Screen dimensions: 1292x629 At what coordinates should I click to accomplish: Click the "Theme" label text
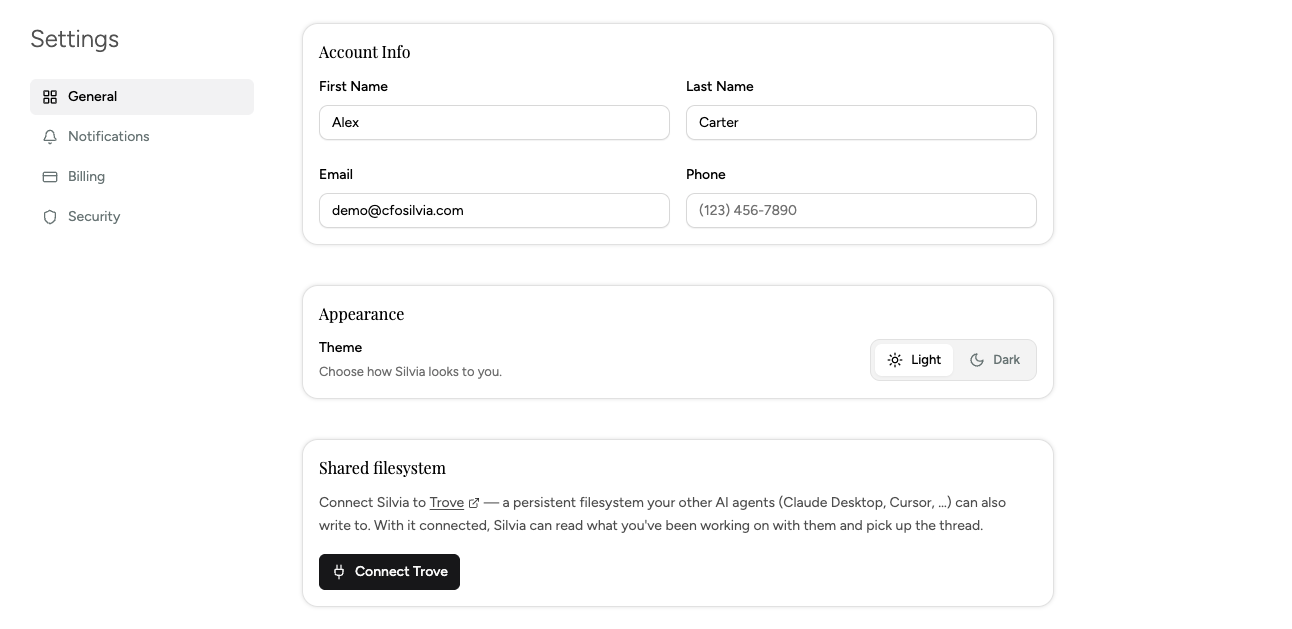[341, 347]
